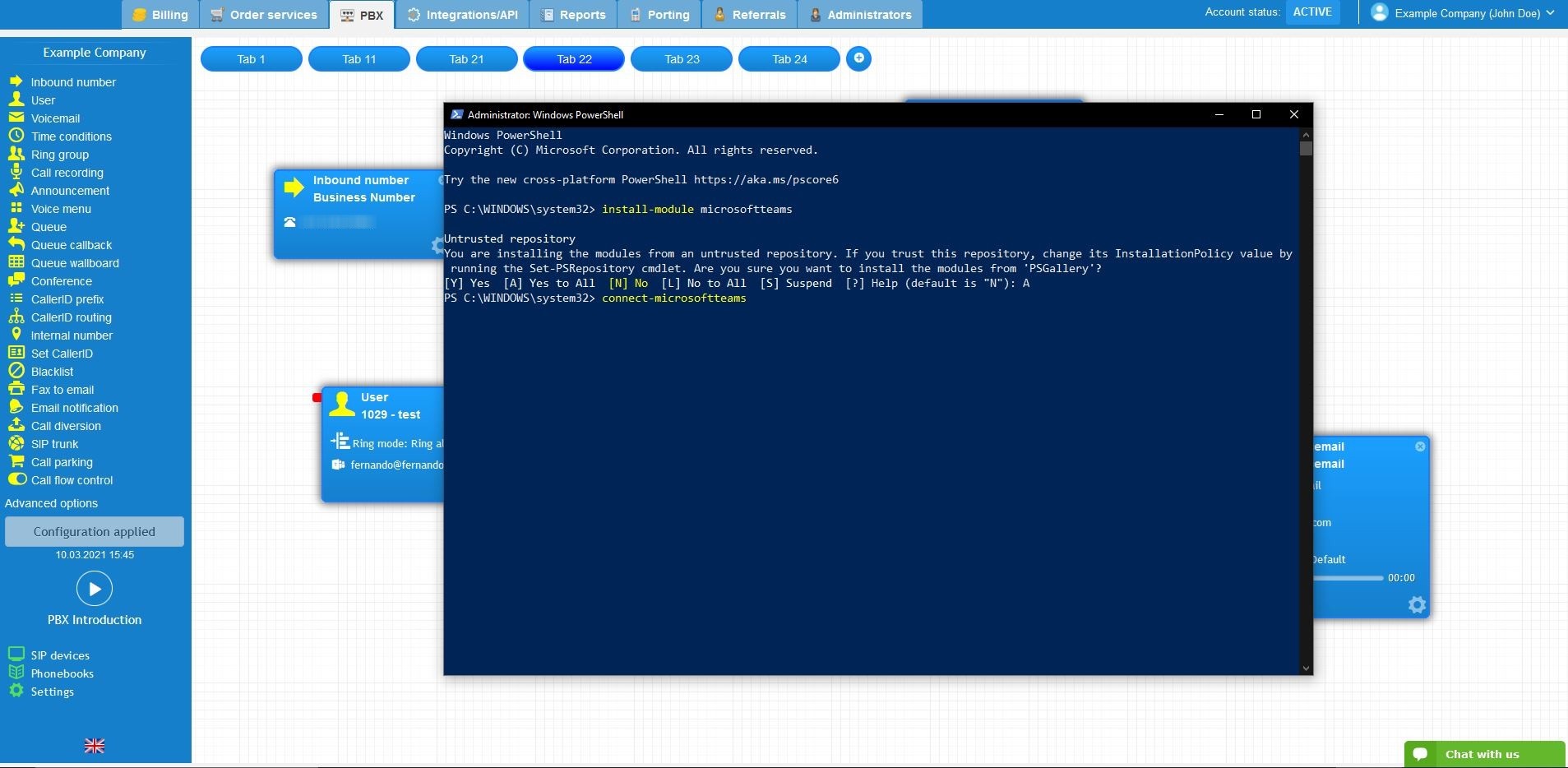Switch to the Integrations/API menu
Image resolution: width=1568 pixels, height=768 pixels.
[x=462, y=14]
